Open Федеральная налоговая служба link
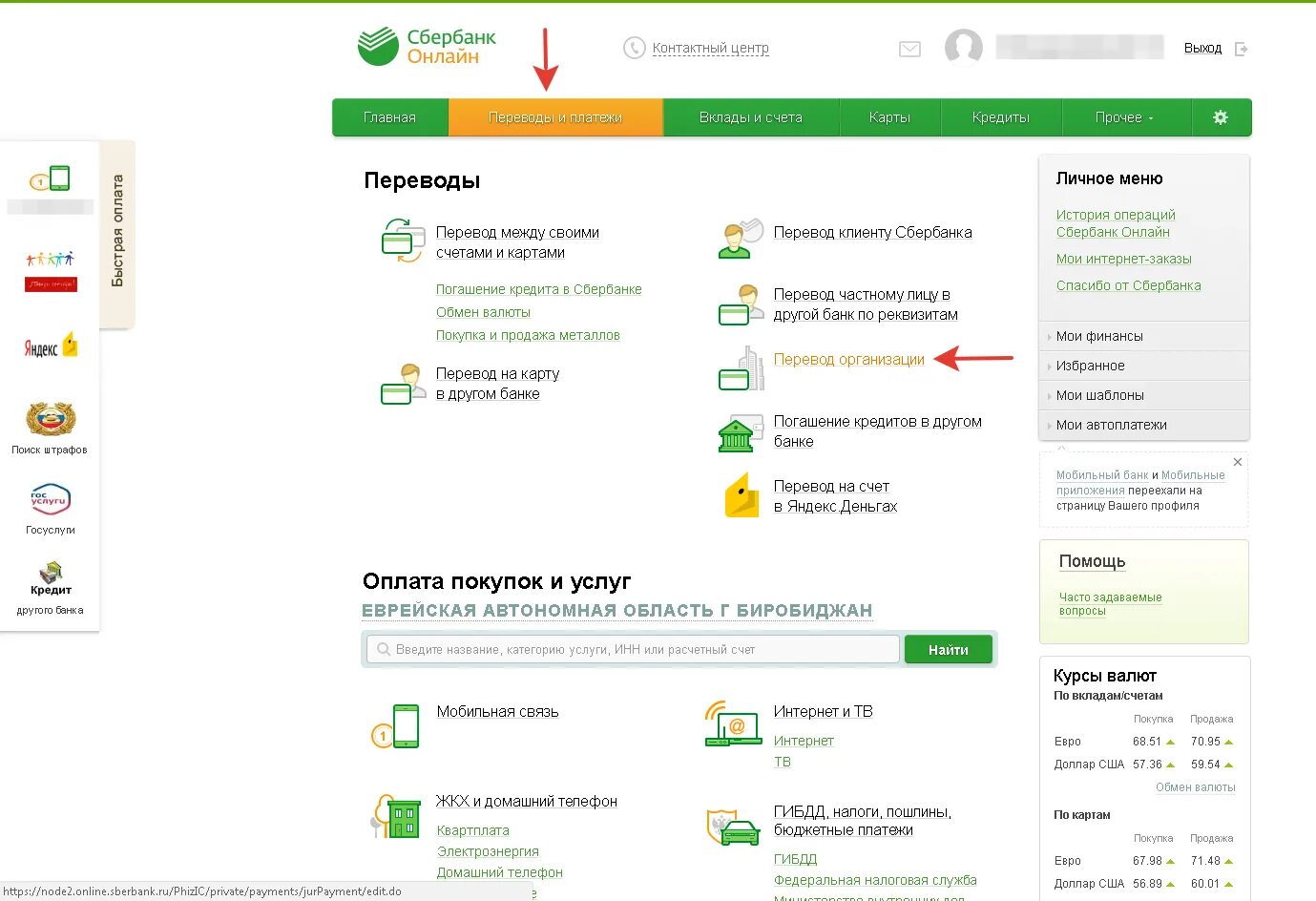 point(875,880)
